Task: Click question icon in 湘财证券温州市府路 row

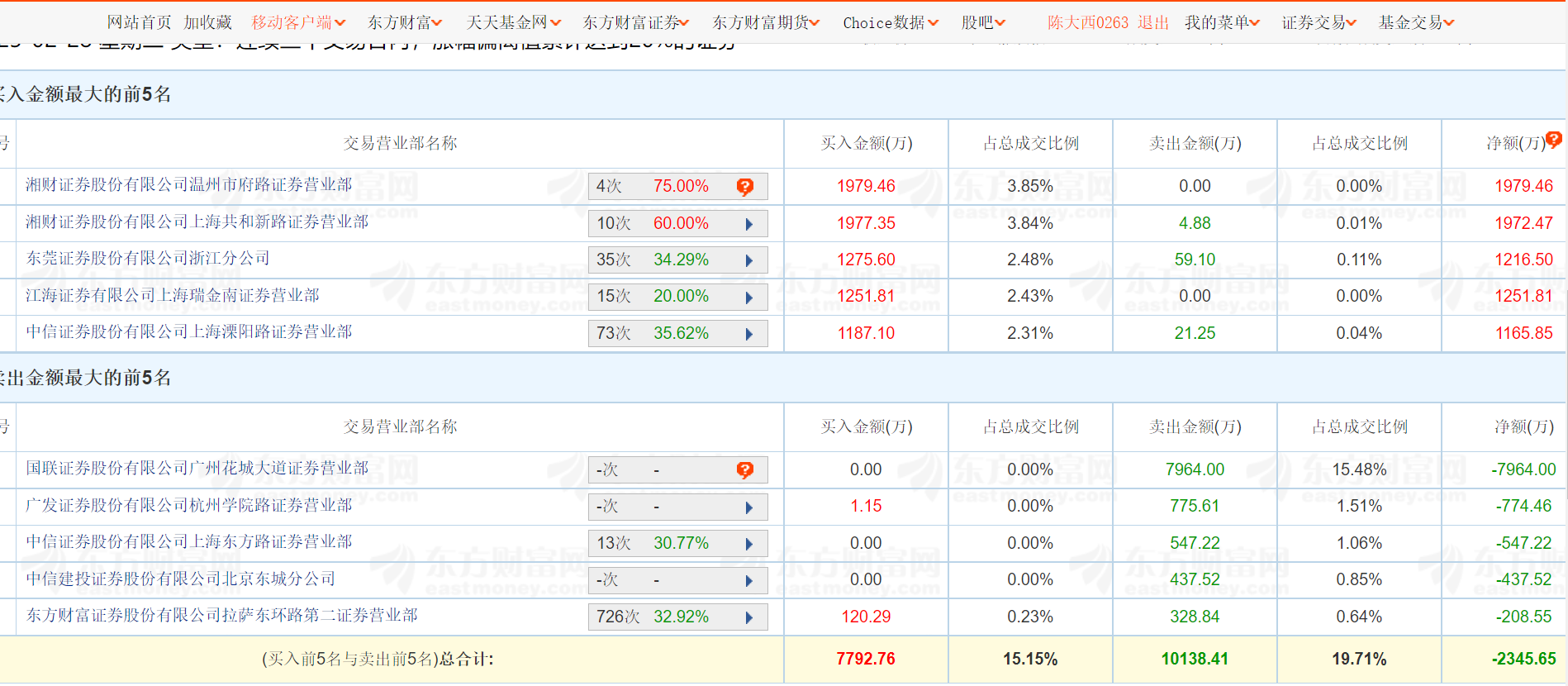Action: point(744,187)
